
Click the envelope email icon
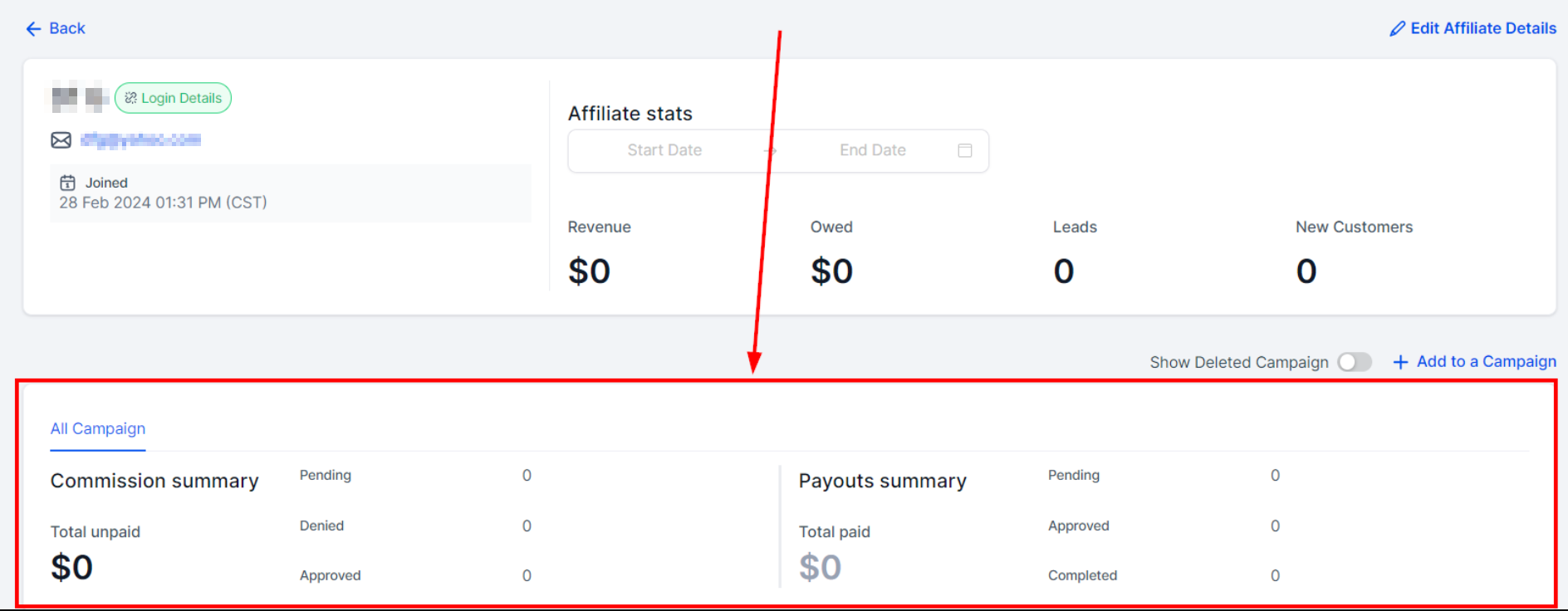[x=61, y=140]
